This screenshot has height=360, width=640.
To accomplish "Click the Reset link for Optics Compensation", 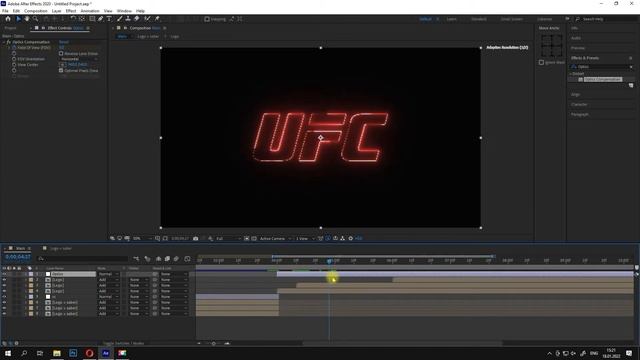I will click(x=64, y=42).
